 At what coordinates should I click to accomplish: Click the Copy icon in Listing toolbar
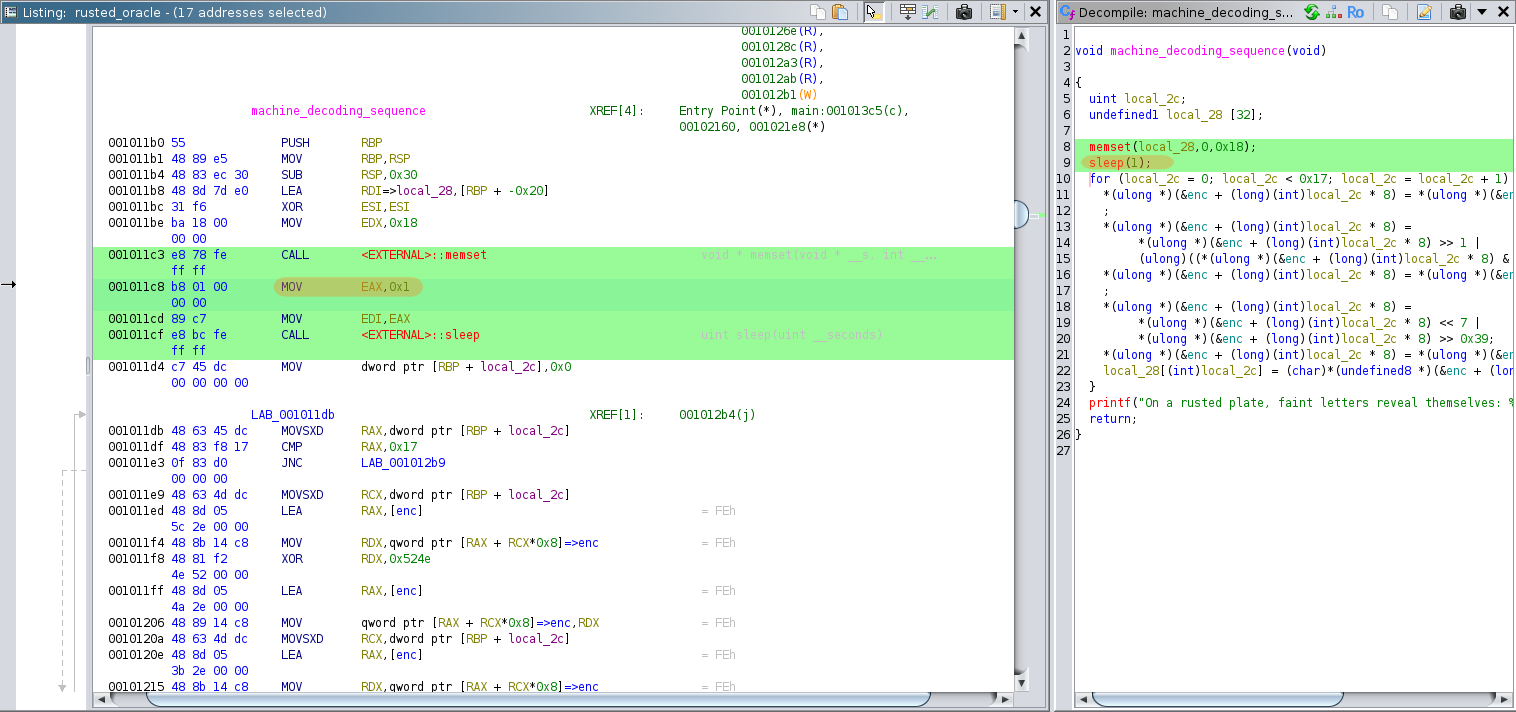point(818,12)
